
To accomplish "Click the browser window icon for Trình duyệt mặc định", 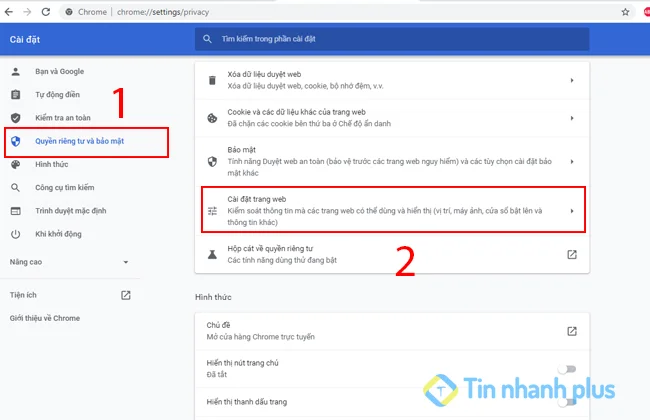I will (15, 211).
